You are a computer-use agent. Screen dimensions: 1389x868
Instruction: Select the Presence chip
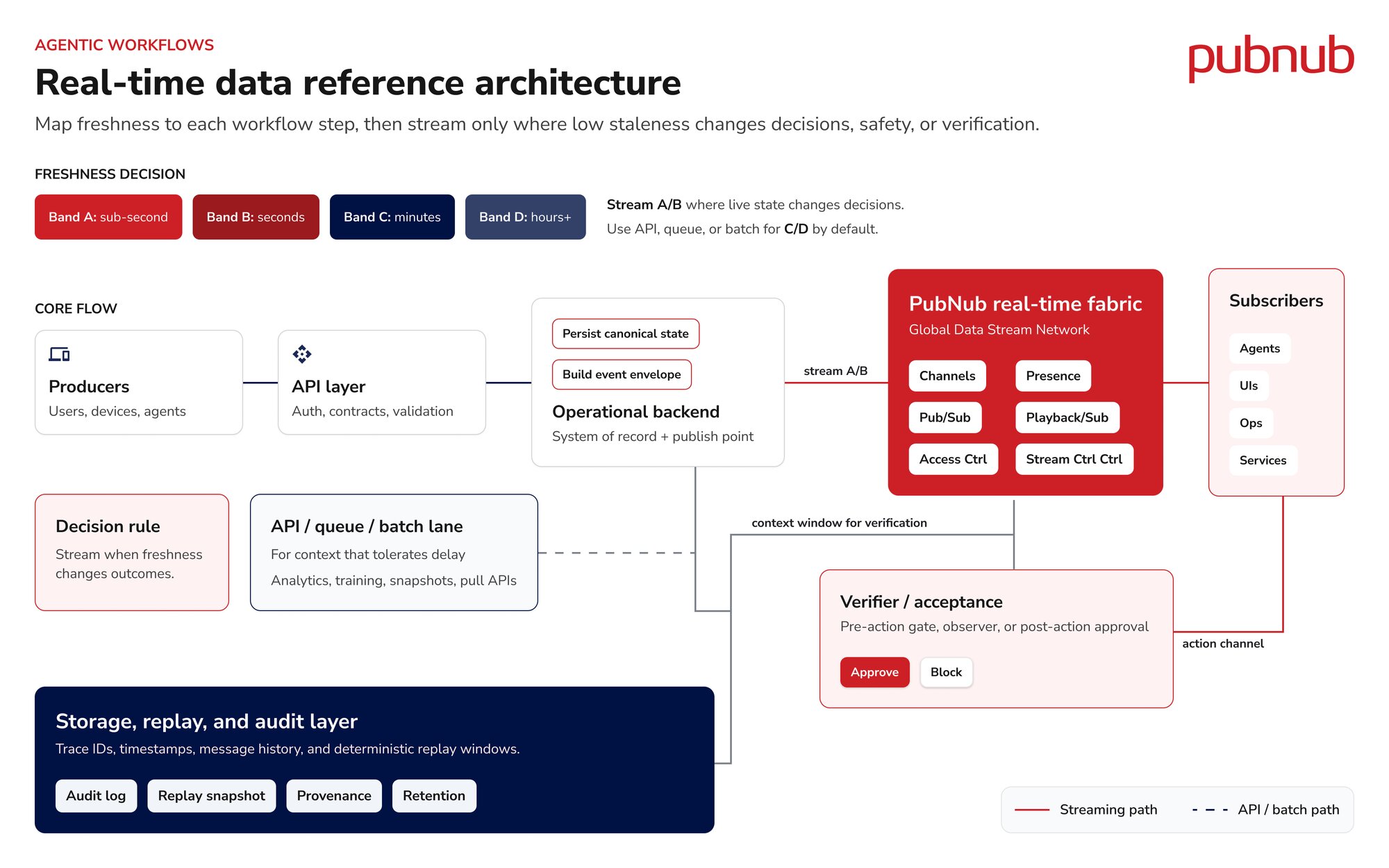click(1053, 376)
